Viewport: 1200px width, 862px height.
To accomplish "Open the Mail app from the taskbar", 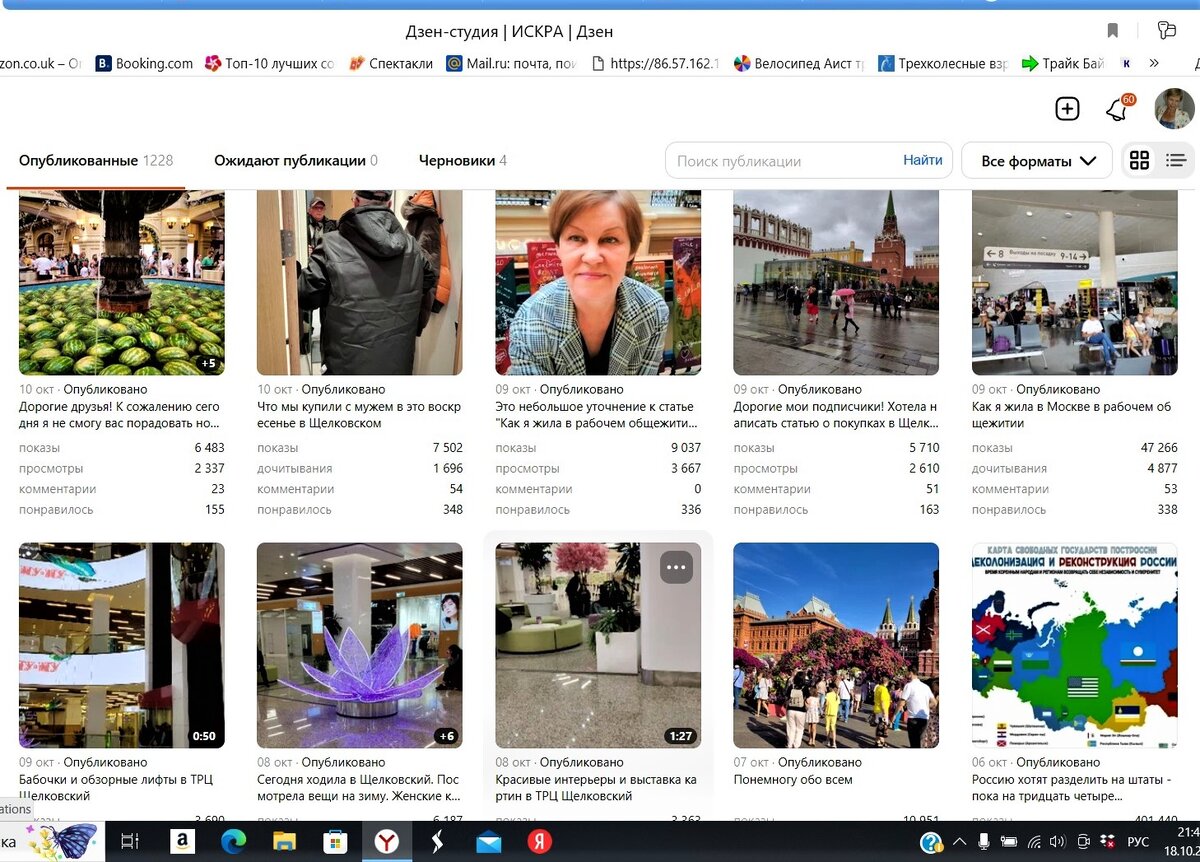I will (489, 842).
